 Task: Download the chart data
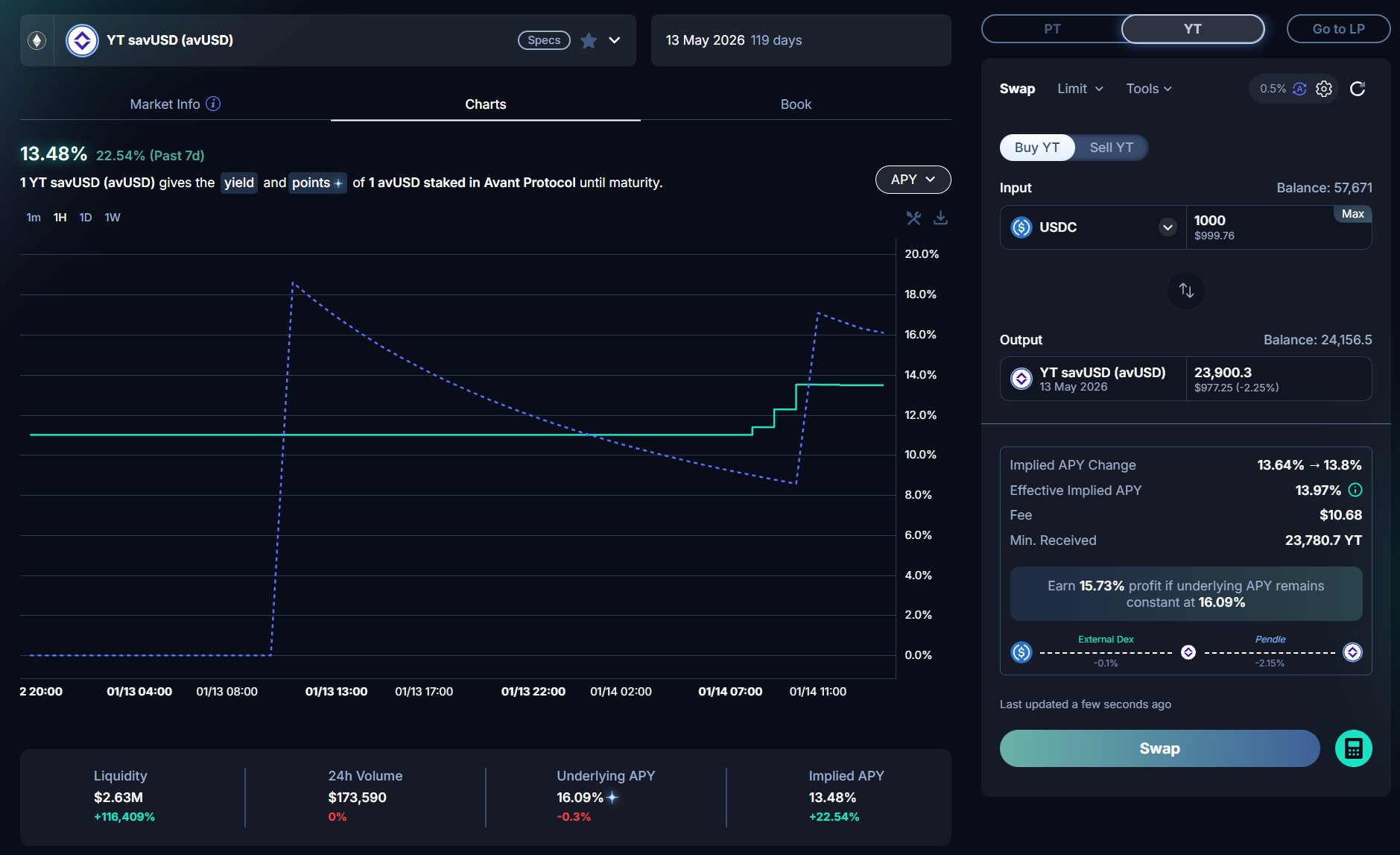coord(940,218)
